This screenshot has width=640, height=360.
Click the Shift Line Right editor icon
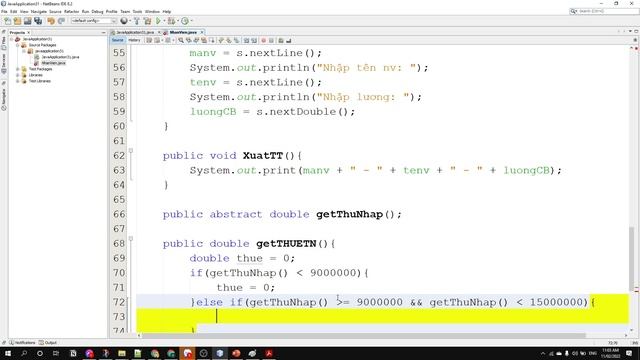(254, 40)
